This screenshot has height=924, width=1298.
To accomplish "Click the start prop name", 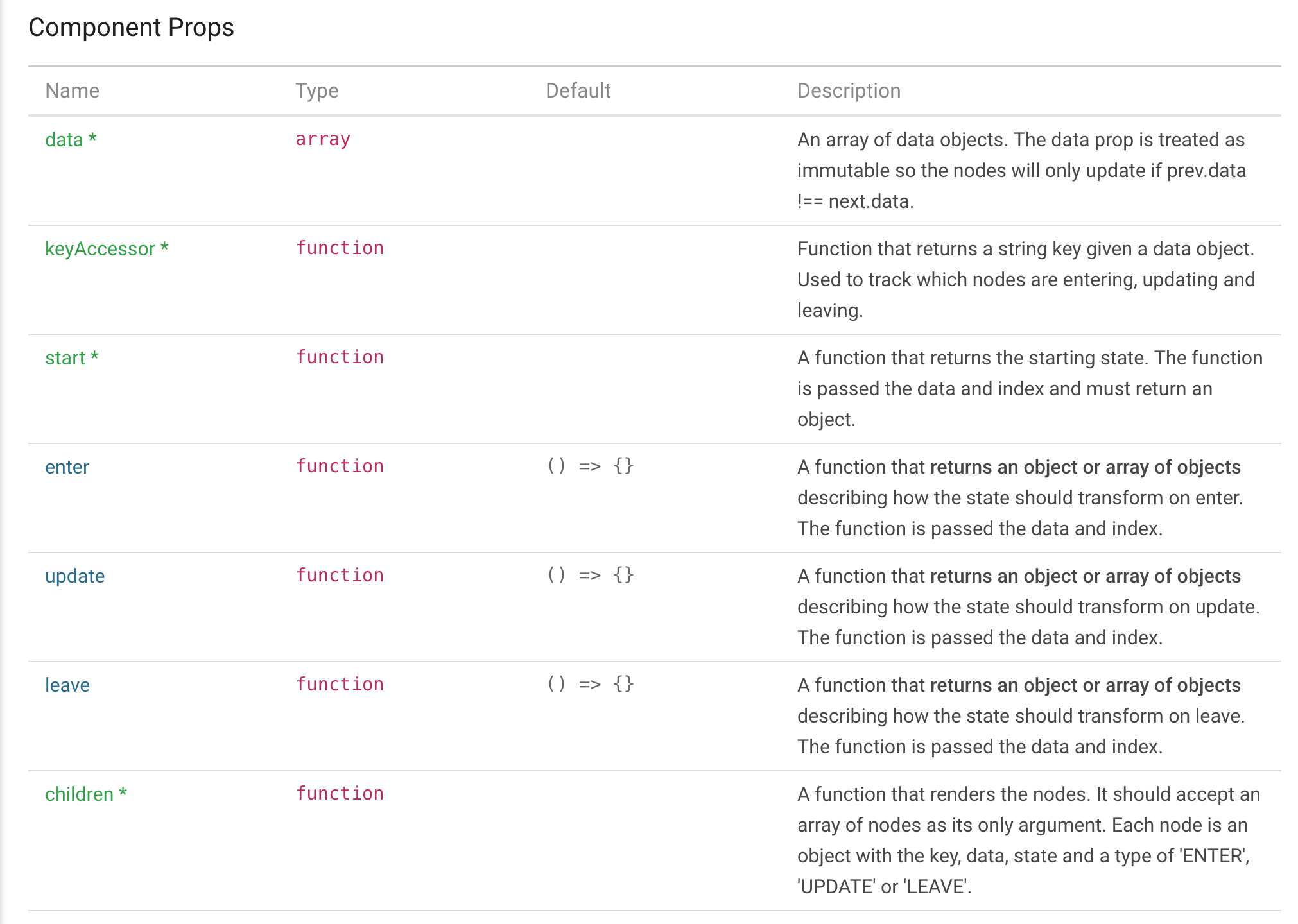I will pos(65,358).
